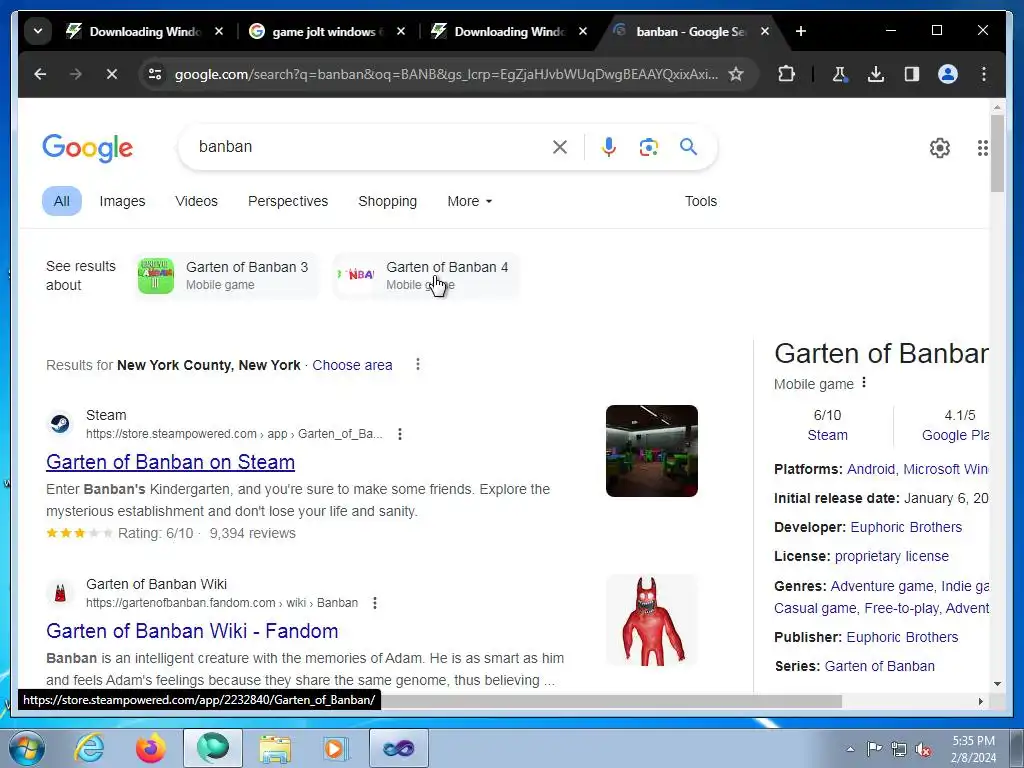Viewport: 1024px width, 768px height.
Task: Open the tab search dropdown arrow
Action: coord(38,31)
